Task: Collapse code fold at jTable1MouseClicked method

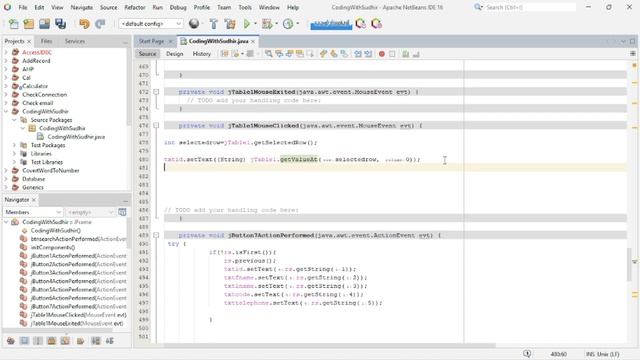Action: click(156, 125)
